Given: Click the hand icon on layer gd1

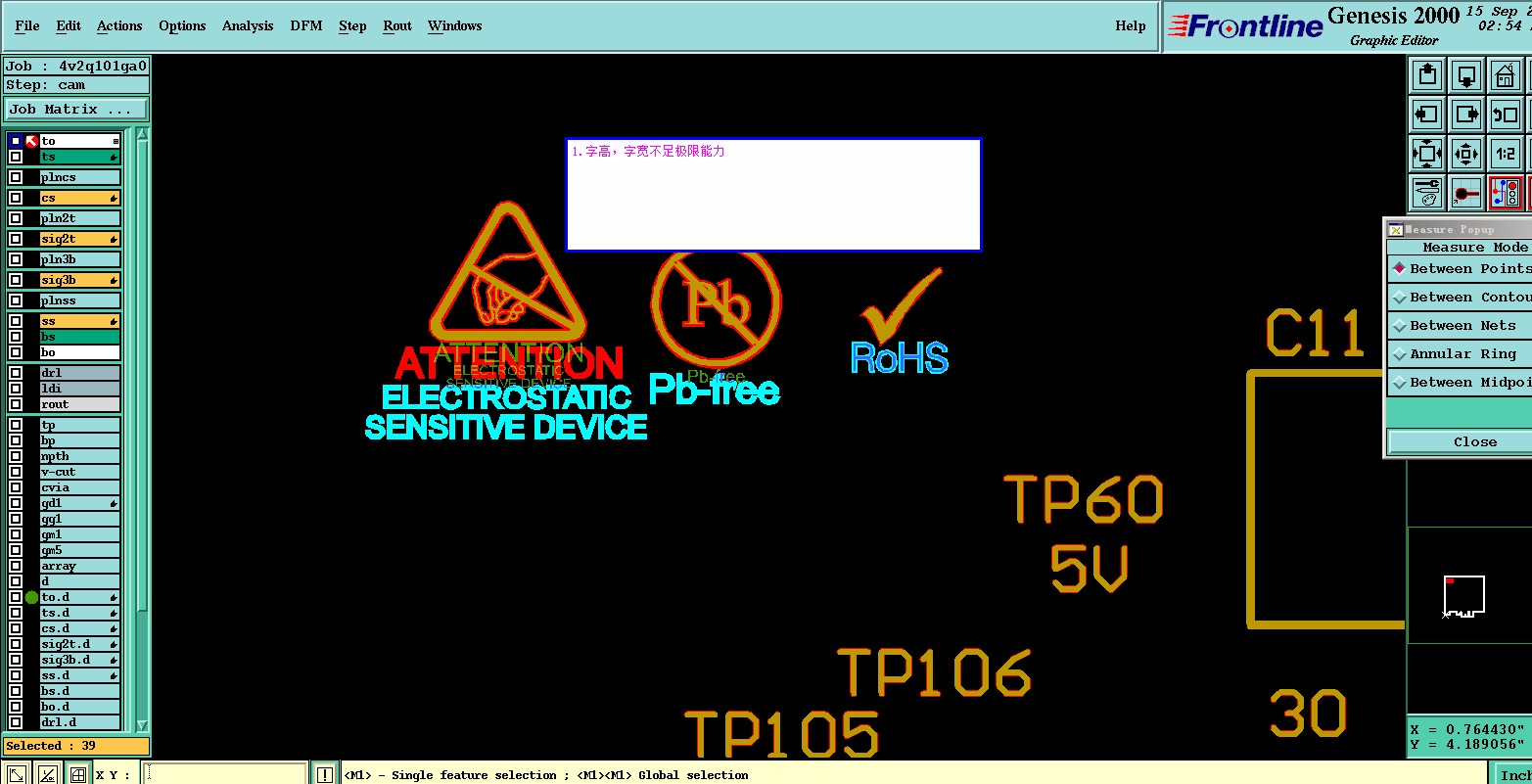Looking at the screenshot, I should tap(114, 503).
